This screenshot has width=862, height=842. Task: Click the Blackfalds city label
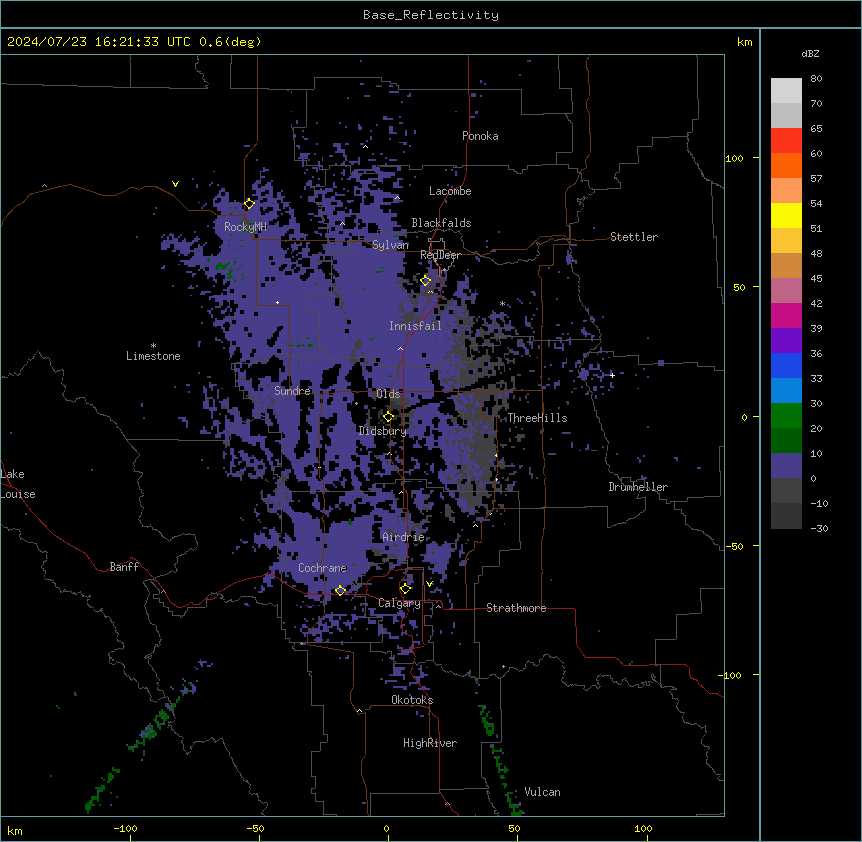[x=441, y=223]
